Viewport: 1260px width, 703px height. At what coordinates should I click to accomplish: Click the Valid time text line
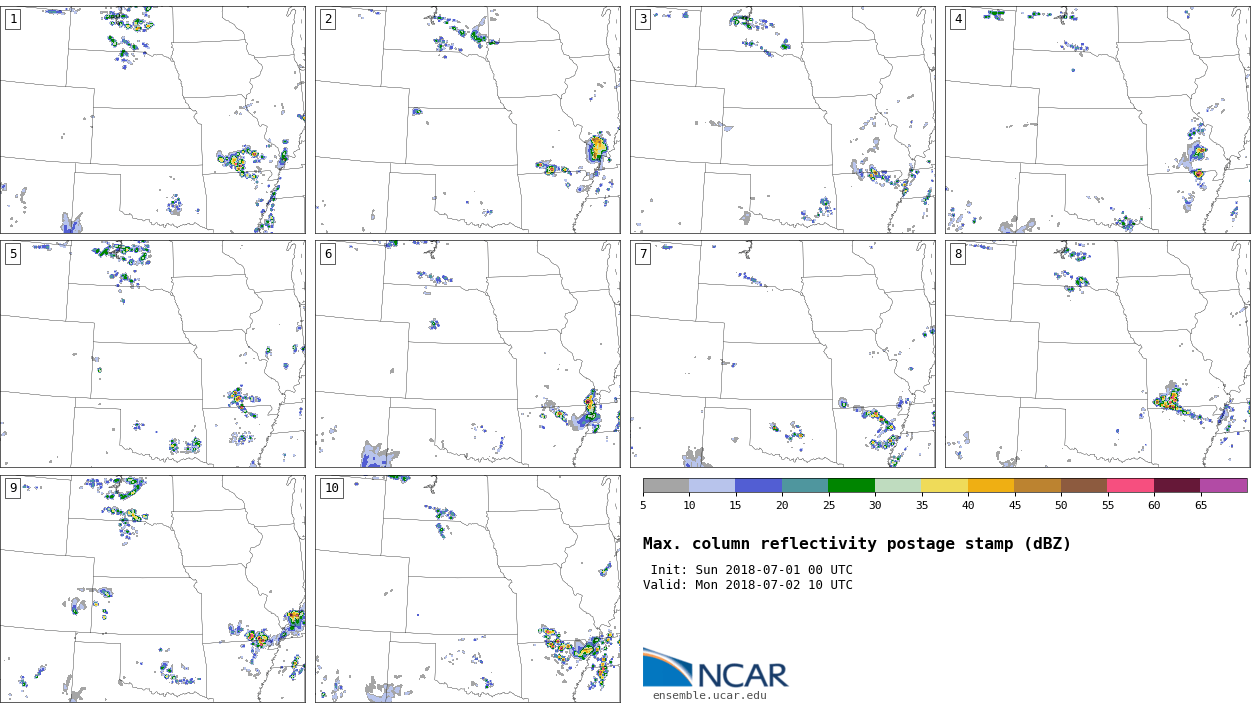click(747, 585)
